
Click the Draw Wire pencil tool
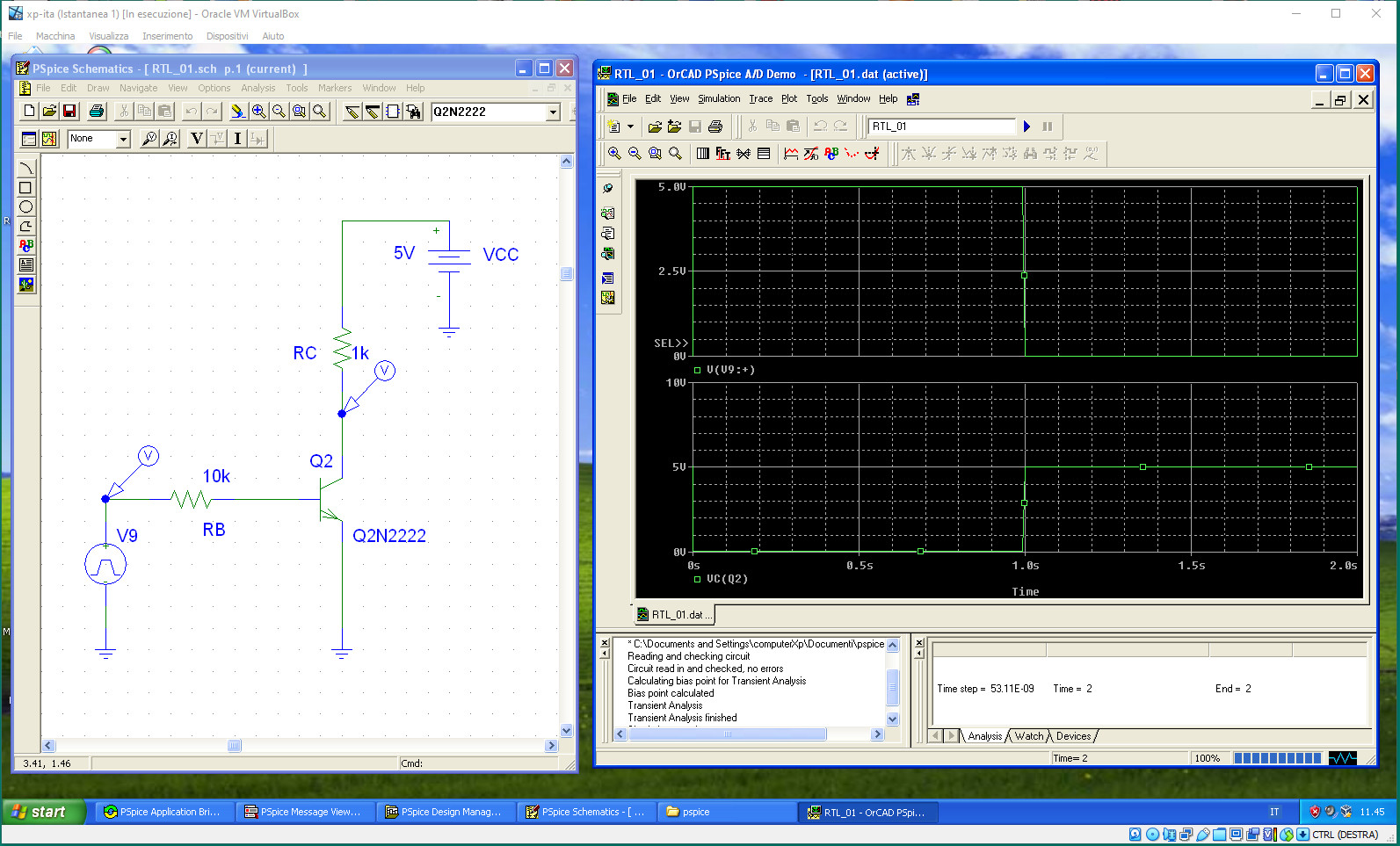tap(352, 112)
